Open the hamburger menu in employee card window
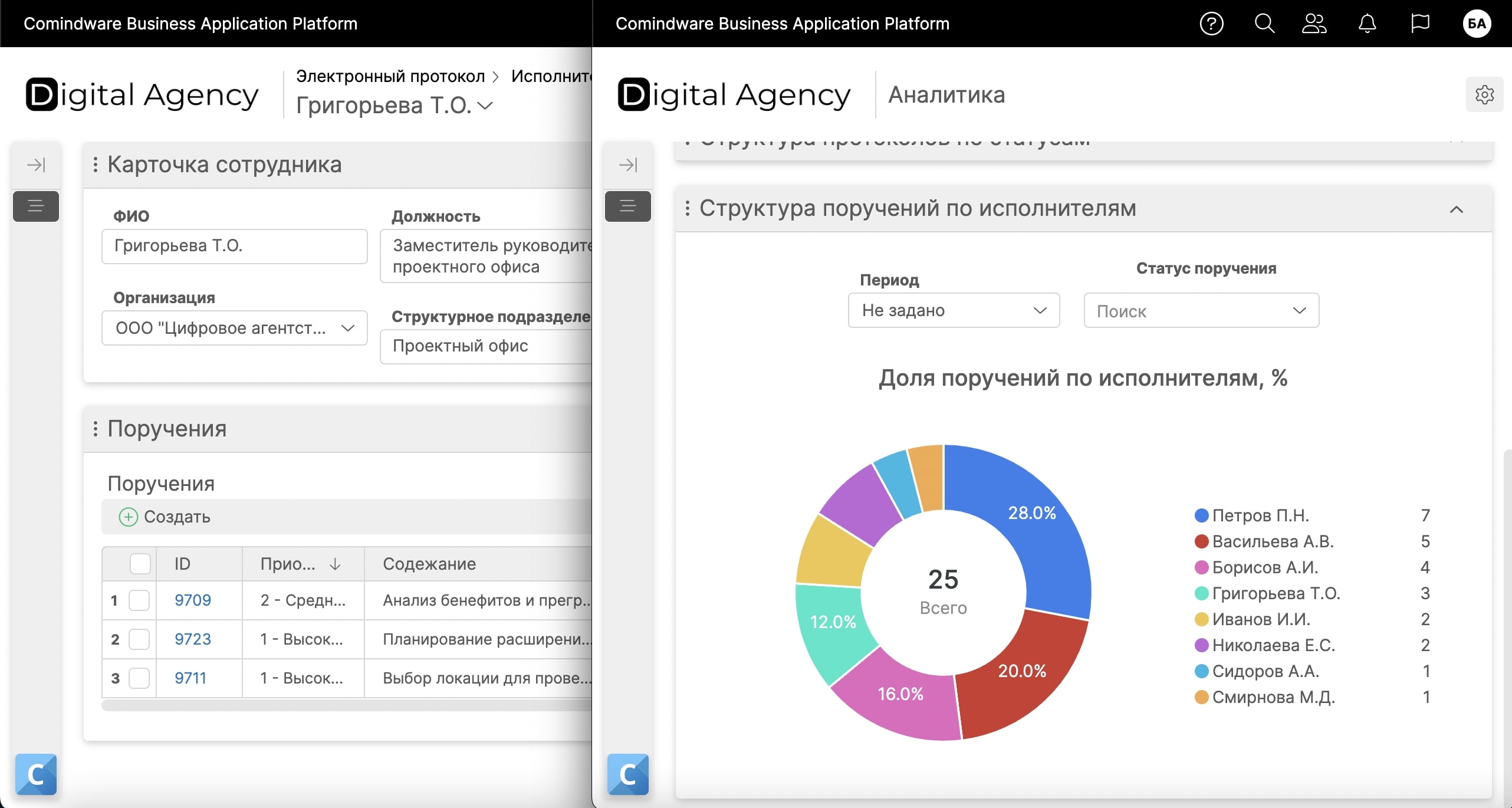 36,206
